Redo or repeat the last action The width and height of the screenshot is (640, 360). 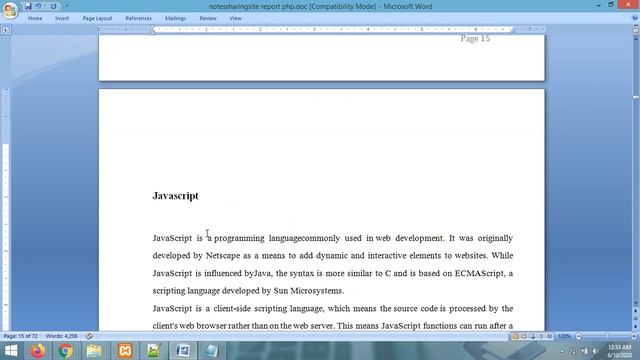53,6
